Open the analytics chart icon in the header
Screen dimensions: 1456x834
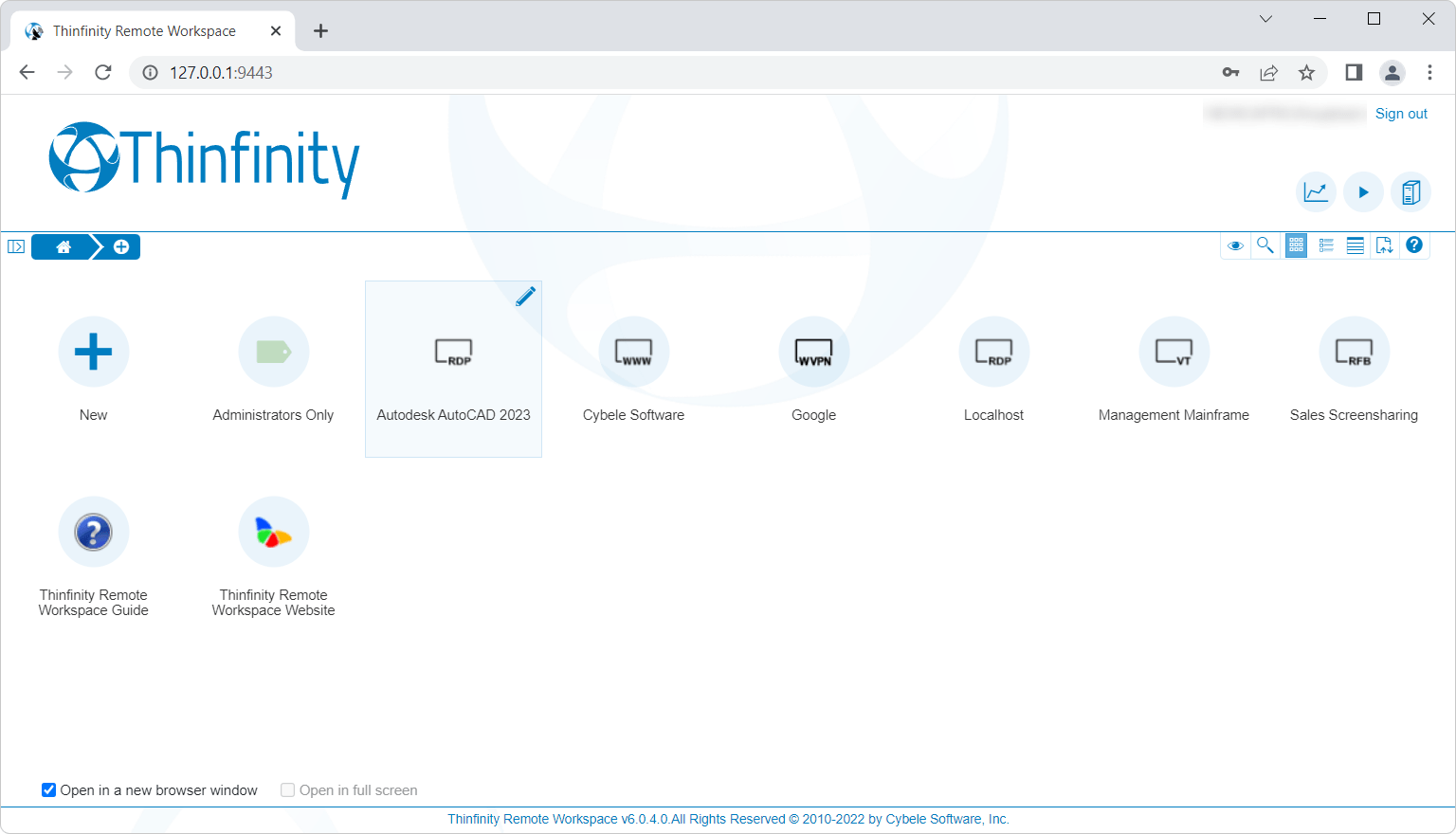click(x=1316, y=192)
